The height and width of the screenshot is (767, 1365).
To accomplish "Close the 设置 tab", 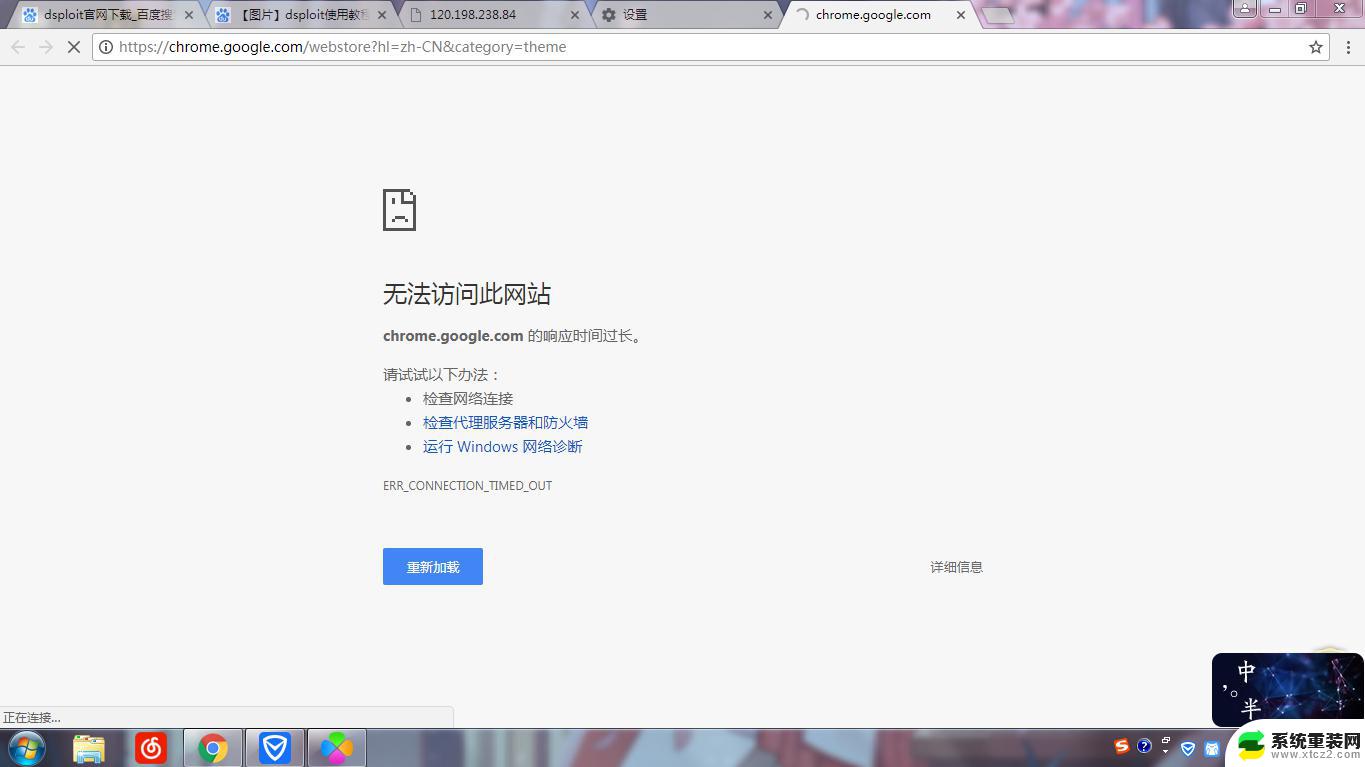I will coord(768,15).
